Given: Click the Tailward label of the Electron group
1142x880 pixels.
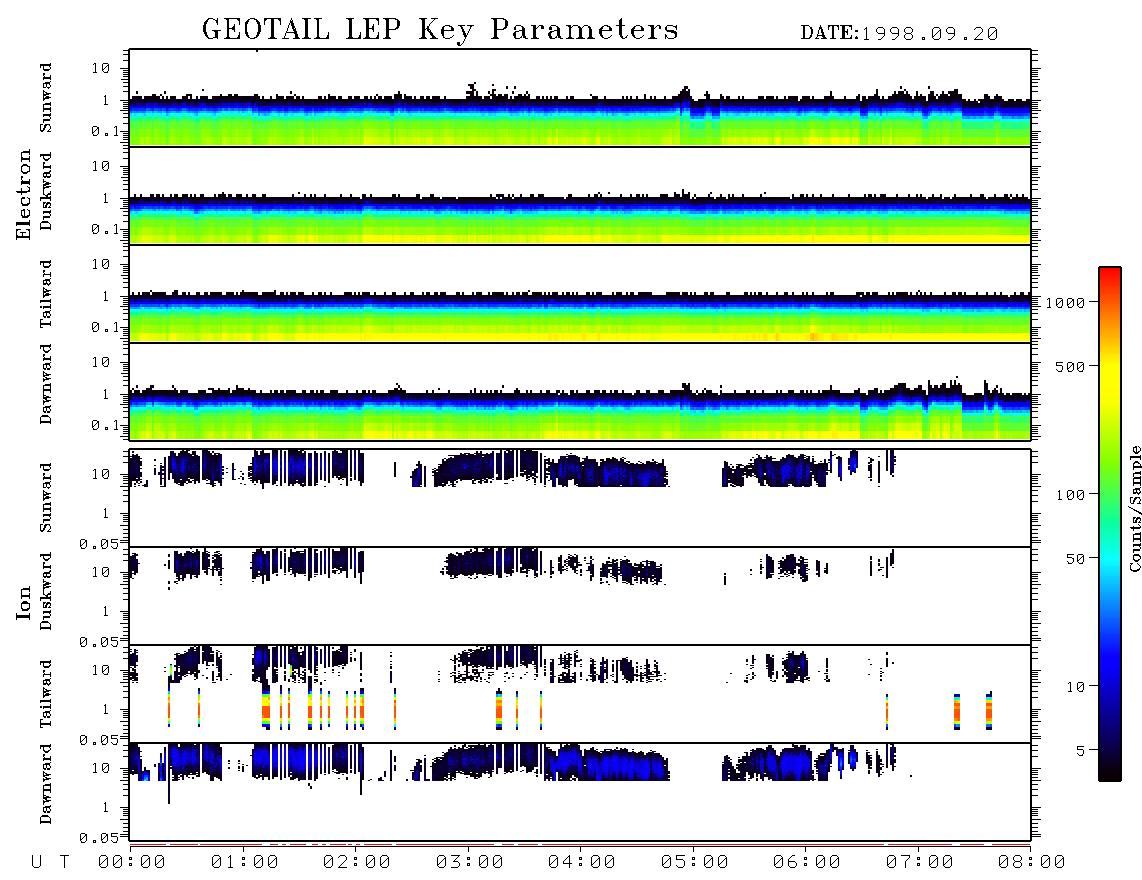Looking at the screenshot, I should [x=46, y=293].
